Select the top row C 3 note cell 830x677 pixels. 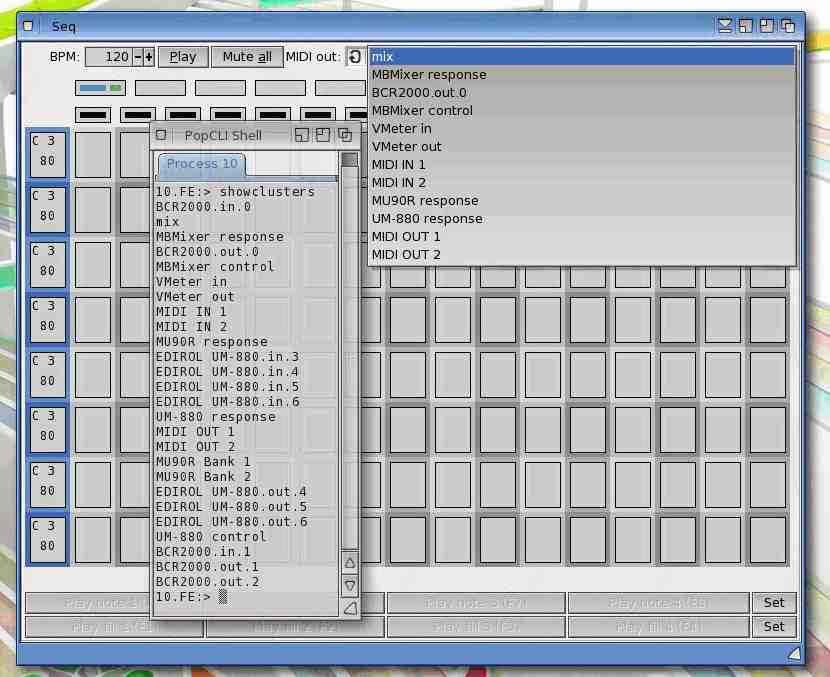point(48,155)
